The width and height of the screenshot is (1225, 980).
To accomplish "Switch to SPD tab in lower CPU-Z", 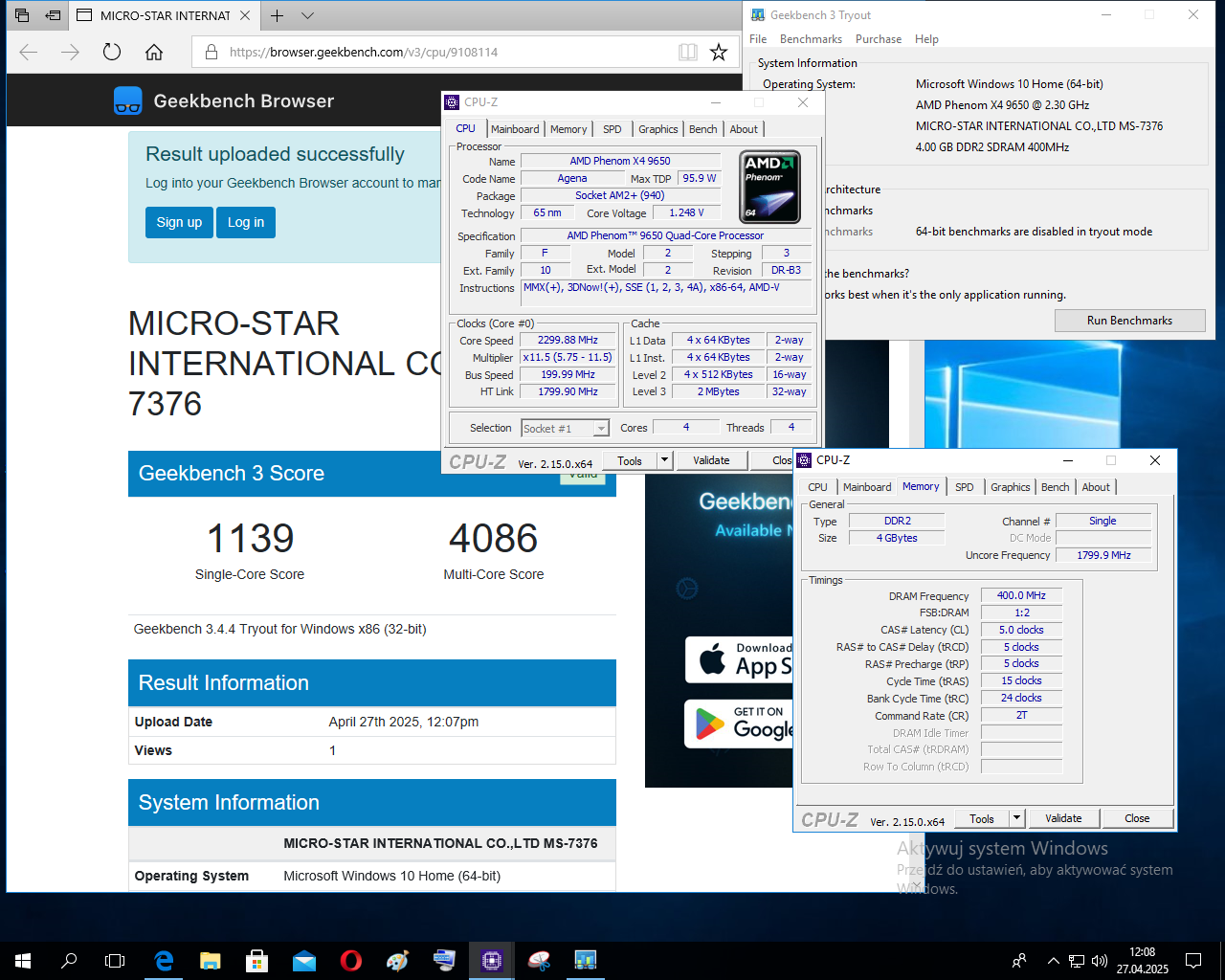I will tap(965, 487).
